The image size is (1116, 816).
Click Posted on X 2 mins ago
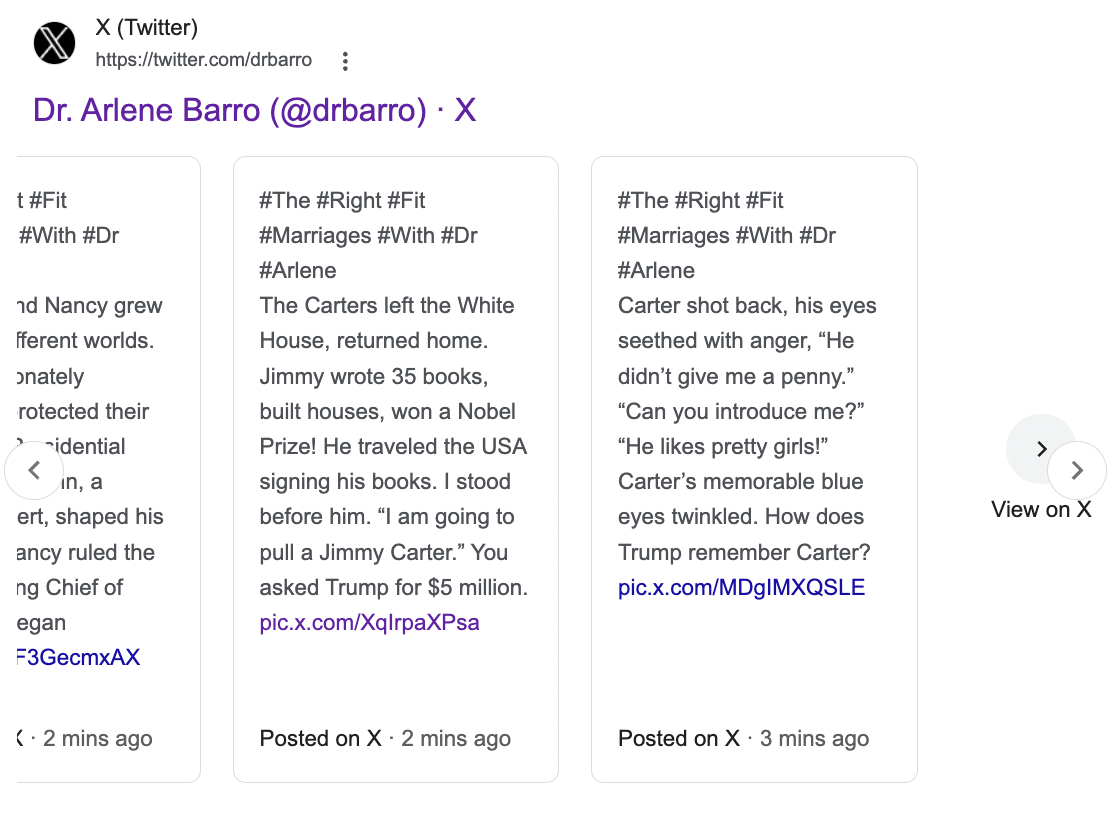click(x=385, y=738)
